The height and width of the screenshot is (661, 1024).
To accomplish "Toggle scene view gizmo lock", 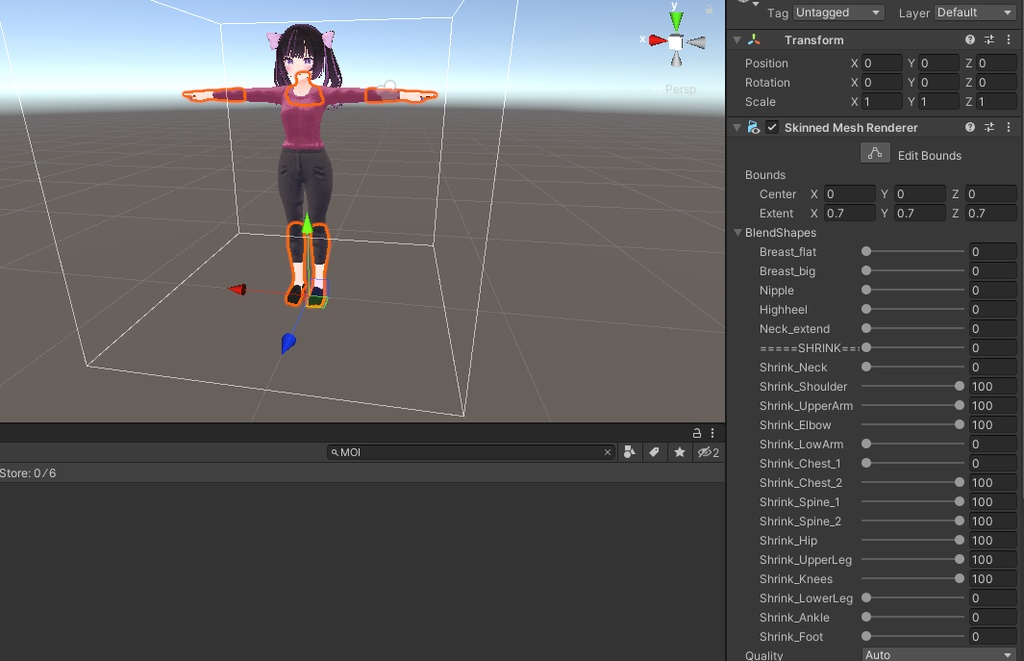I will (709, 9).
